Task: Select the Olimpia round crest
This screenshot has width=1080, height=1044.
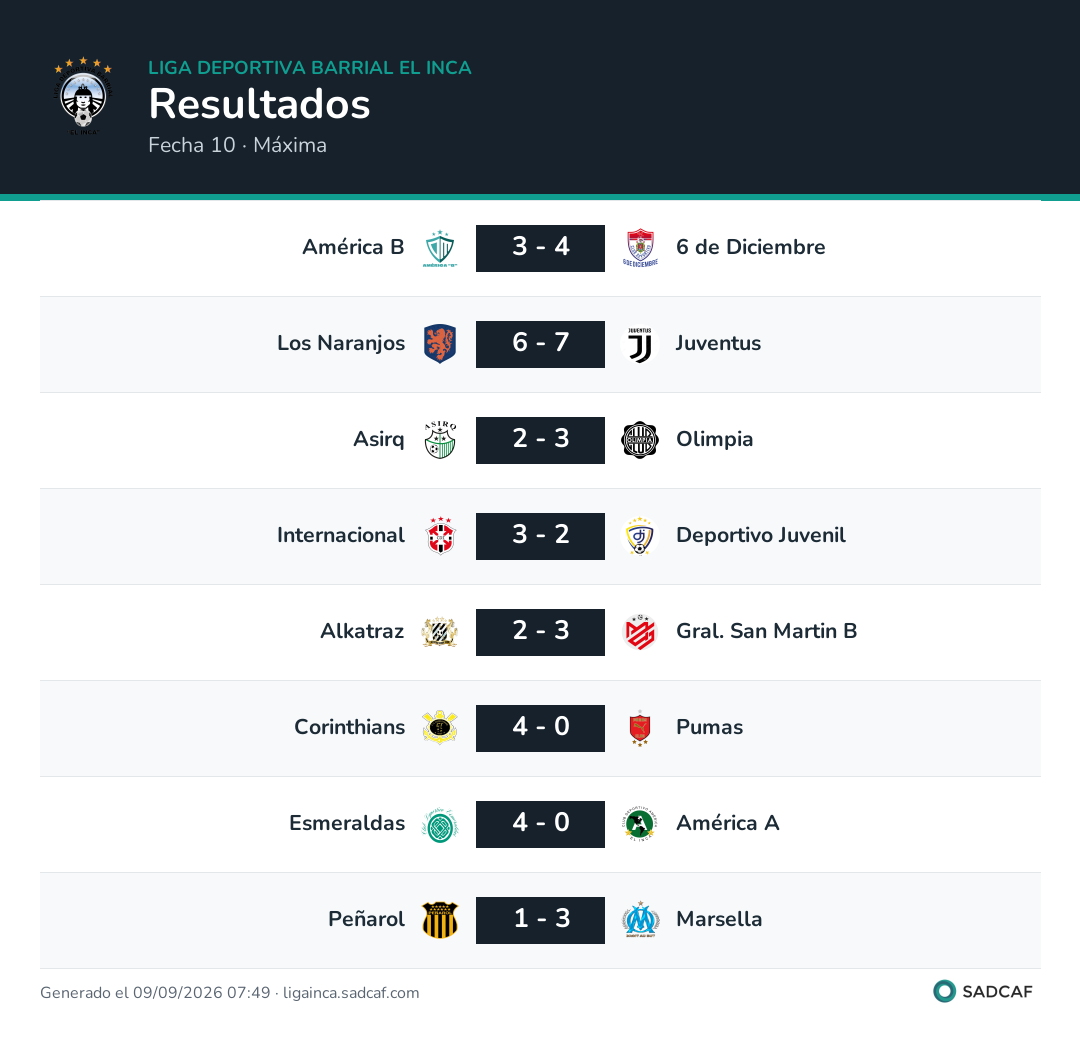Action: click(640, 440)
